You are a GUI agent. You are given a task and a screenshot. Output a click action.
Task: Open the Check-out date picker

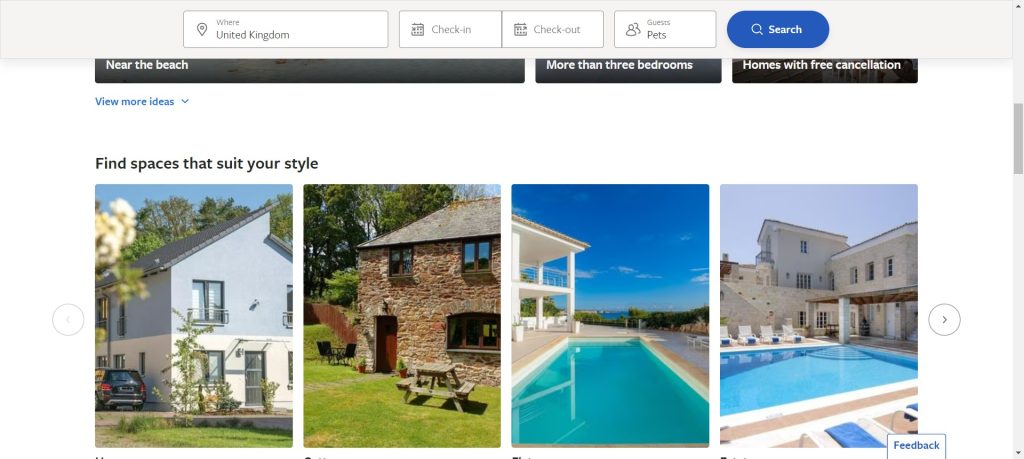coord(552,29)
